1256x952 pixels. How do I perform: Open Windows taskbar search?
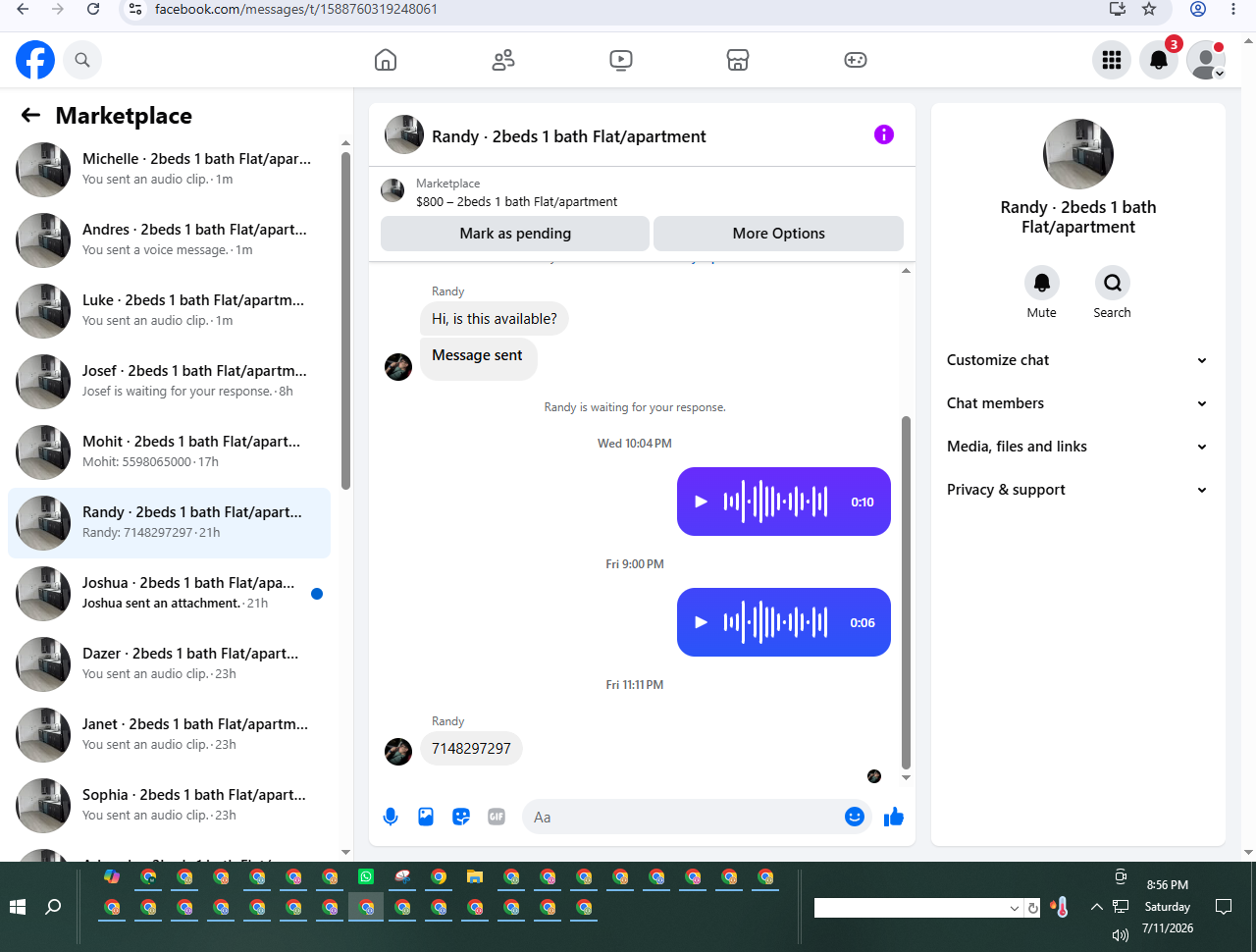coord(54,907)
